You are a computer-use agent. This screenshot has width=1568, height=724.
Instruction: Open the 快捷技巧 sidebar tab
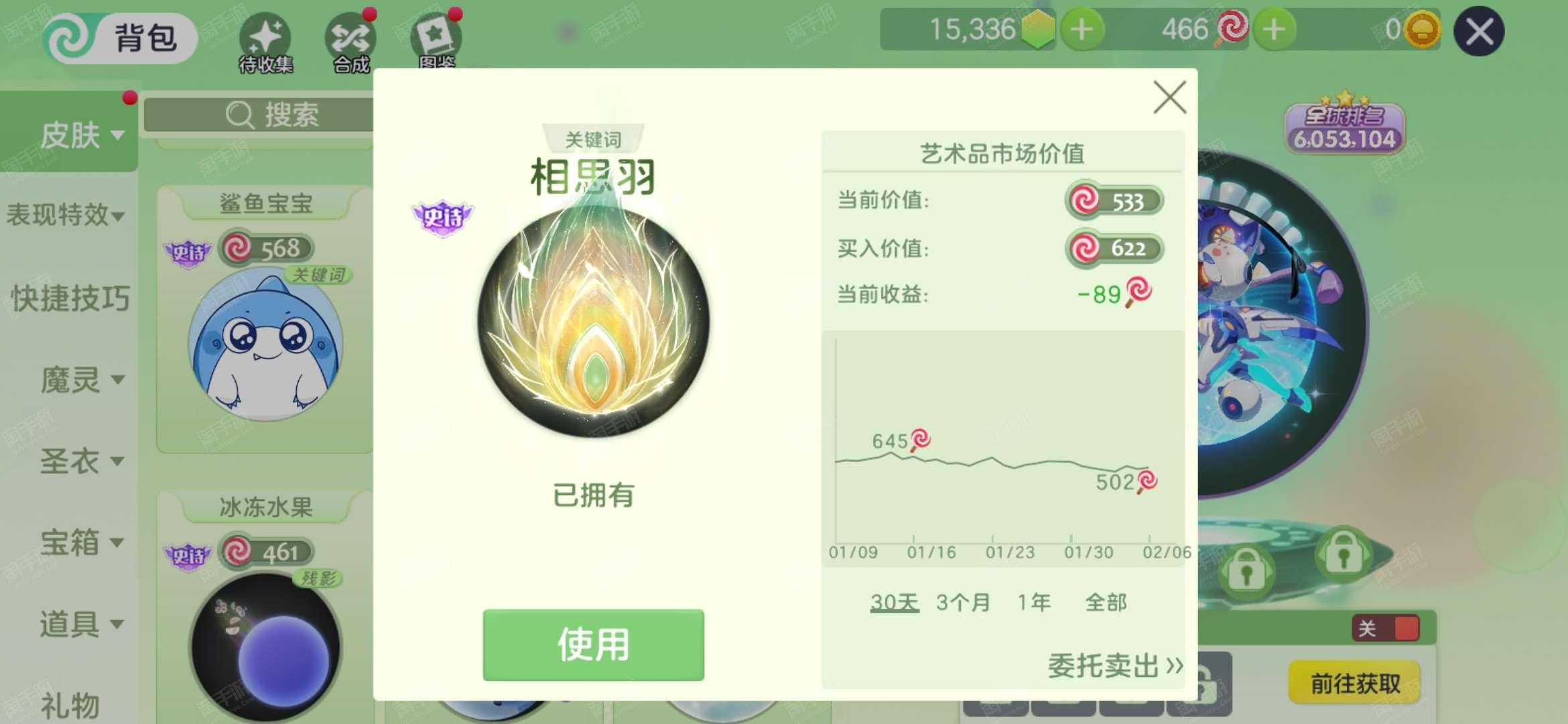[x=70, y=298]
